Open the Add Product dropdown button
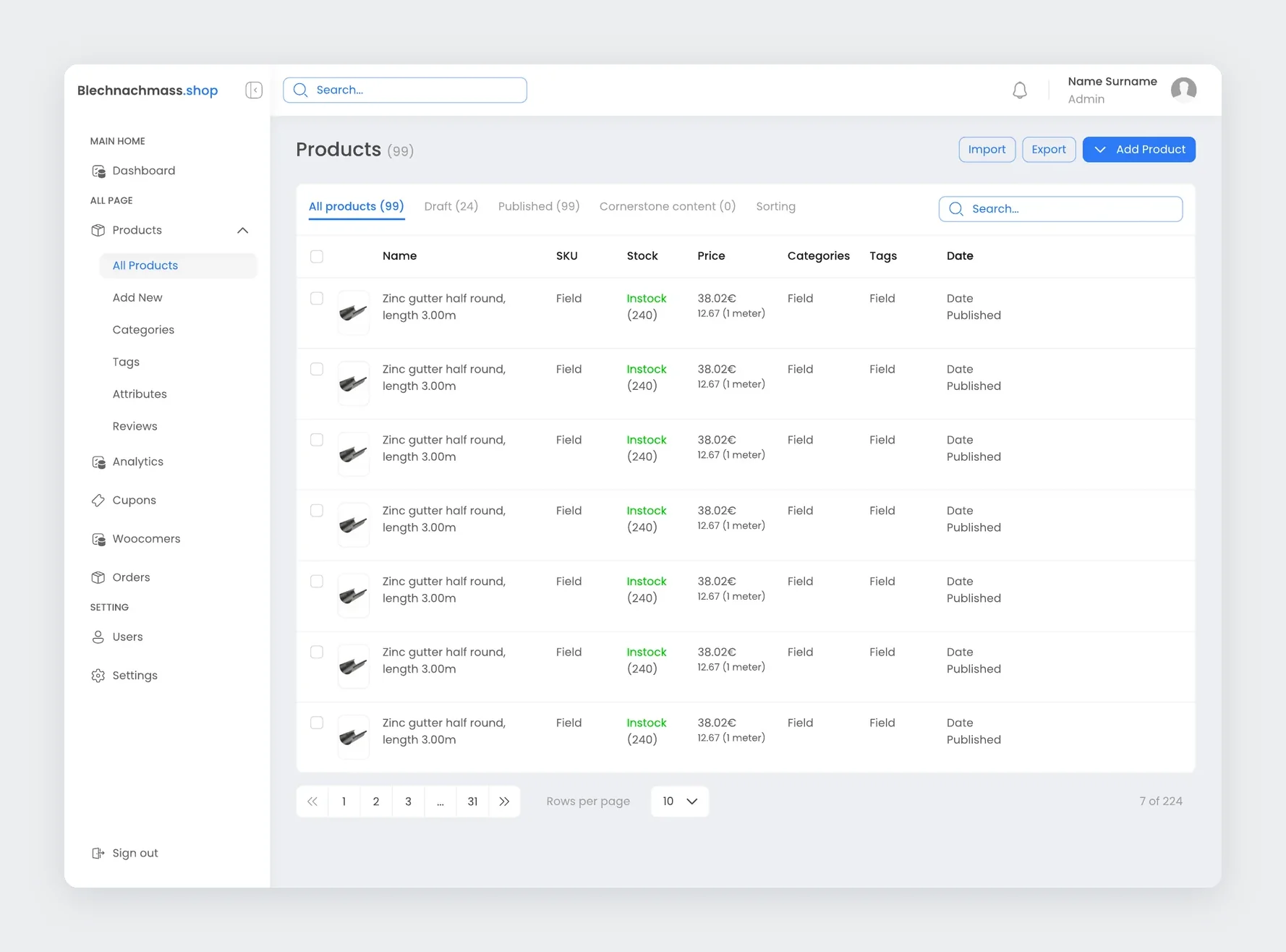Screen dimensions: 1286x952 pos(1138,150)
